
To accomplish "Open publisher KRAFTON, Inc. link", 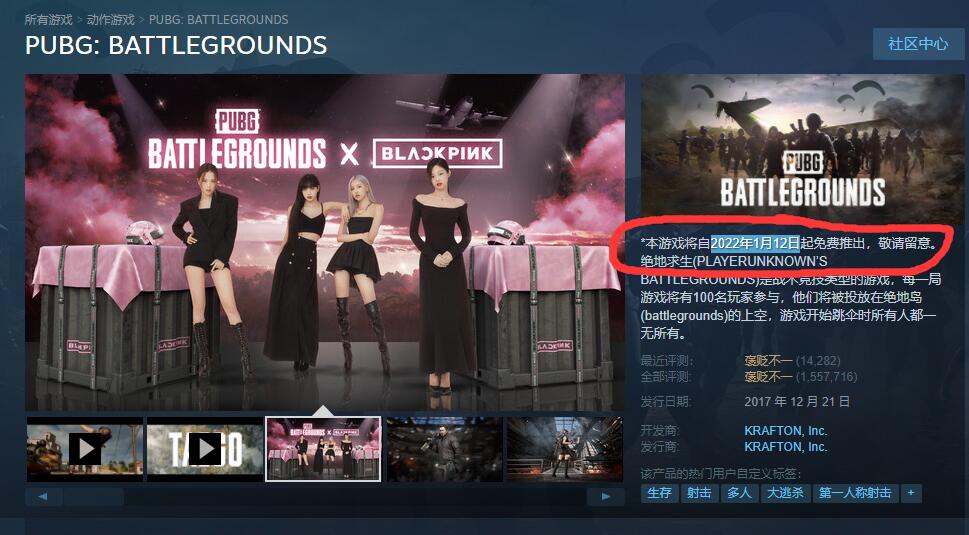I will pos(785,447).
